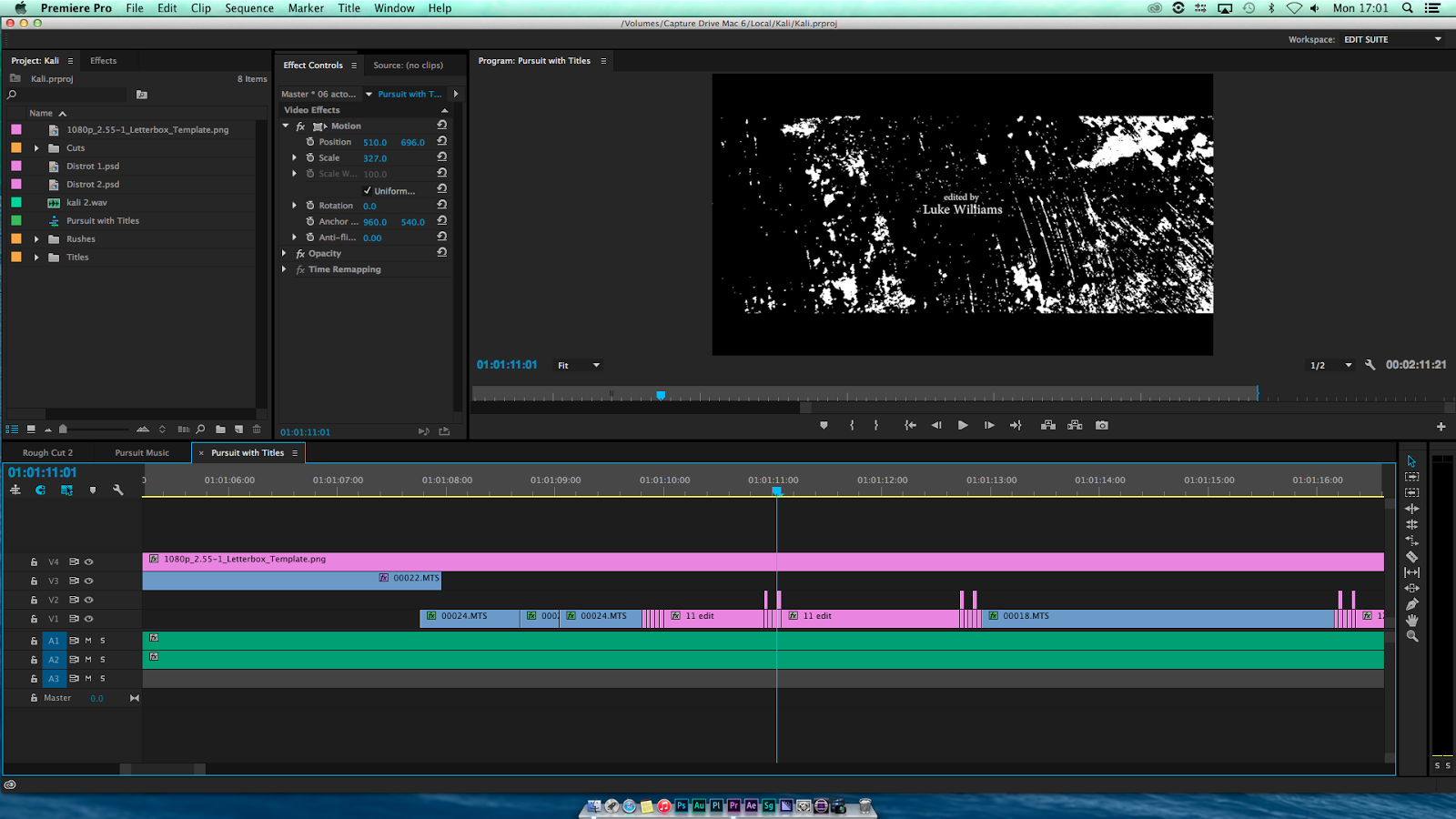Activate the Hand tool
This screenshot has width=1456, height=819.
tap(1411, 621)
